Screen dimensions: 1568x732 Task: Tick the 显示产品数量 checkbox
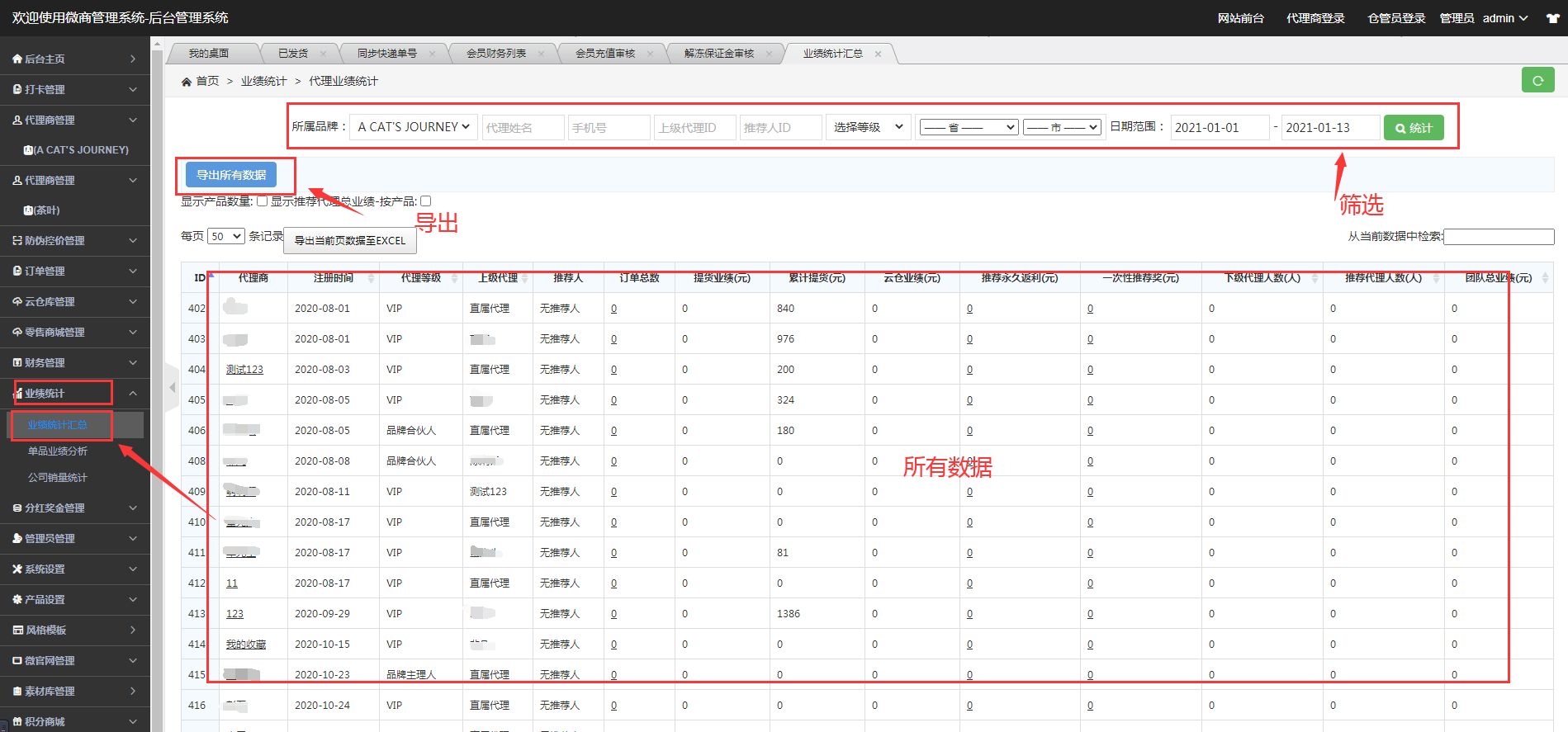click(262, 201)
